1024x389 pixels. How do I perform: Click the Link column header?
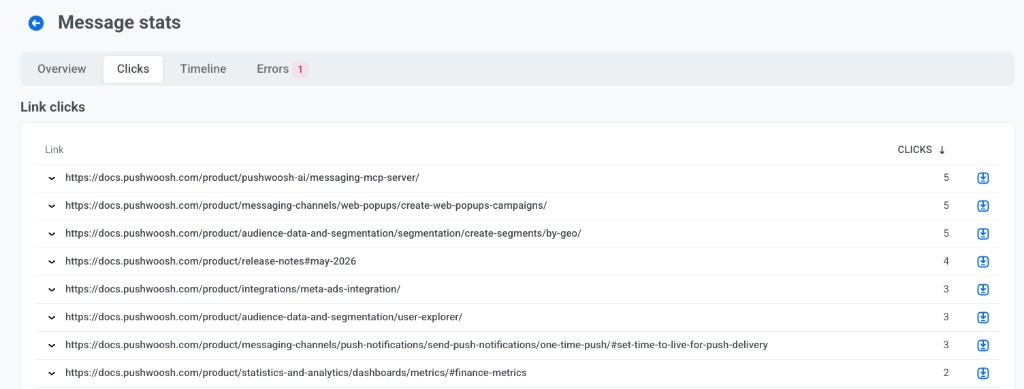[54, 150]
